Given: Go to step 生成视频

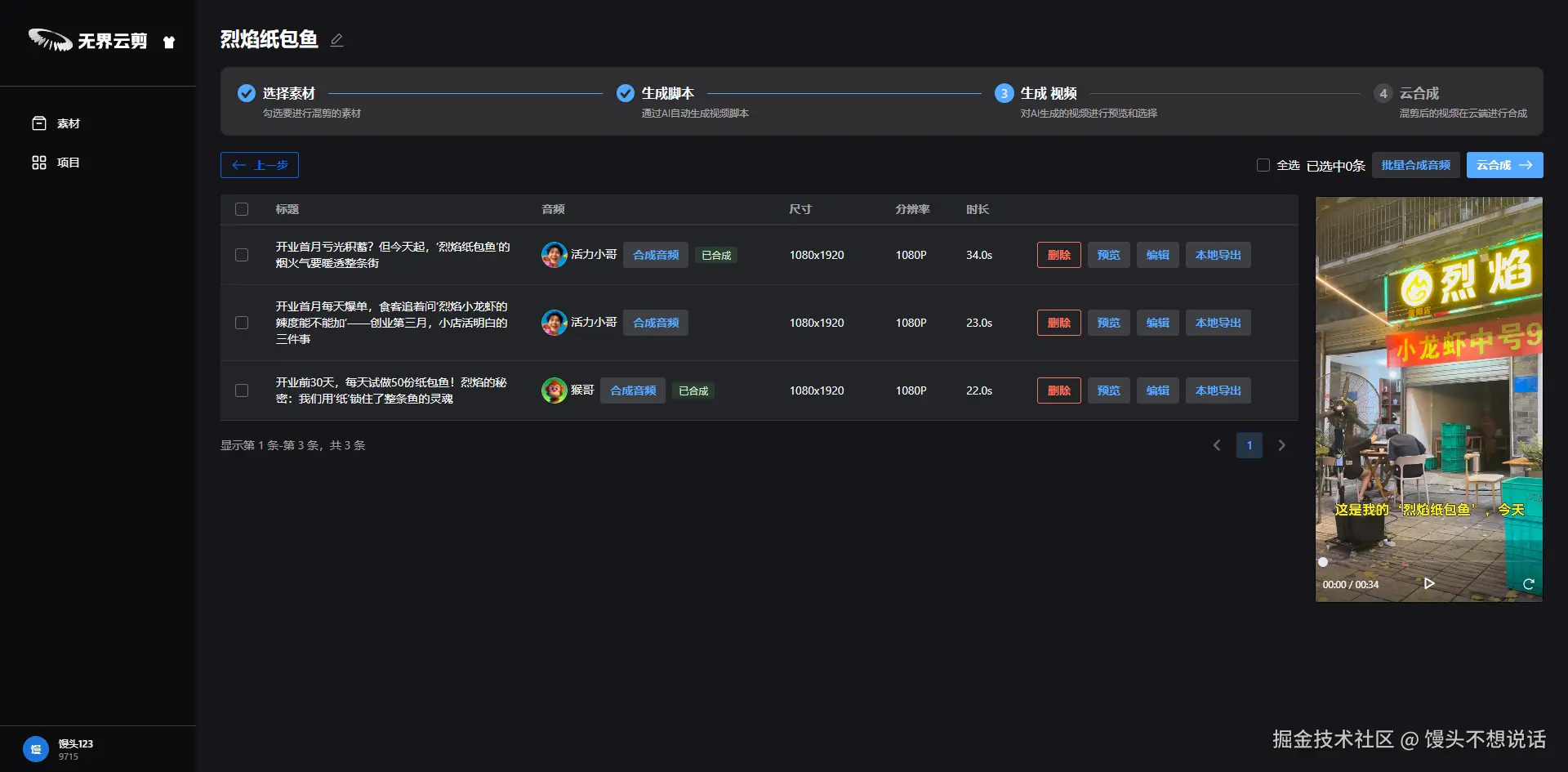Looking at the screenshot, I should click(1049, 93).
